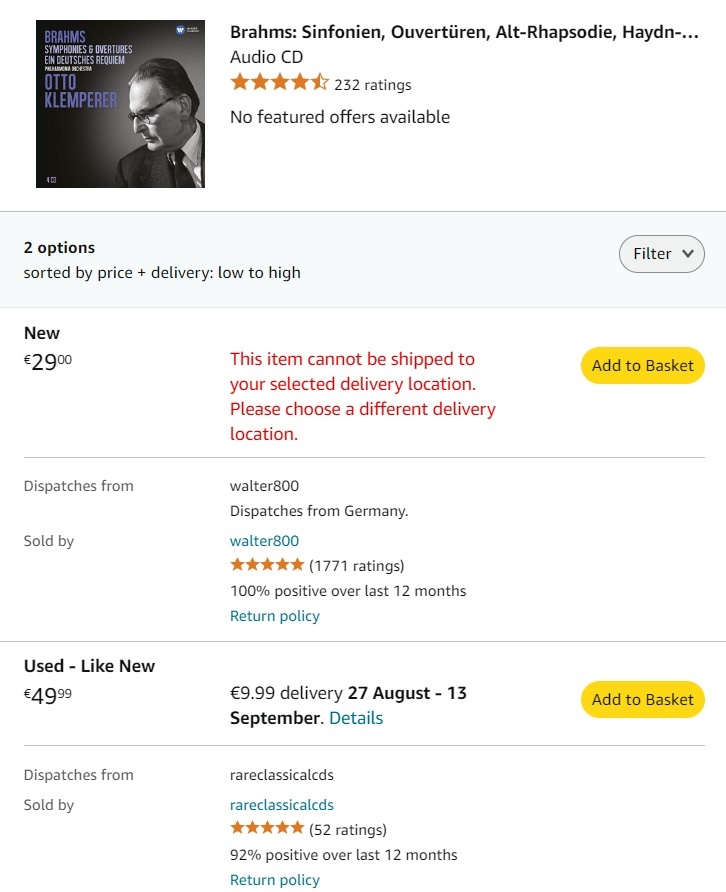Click the €49.99 Used price
Screen dimensions: 726x892
click(x=48, y=697)
